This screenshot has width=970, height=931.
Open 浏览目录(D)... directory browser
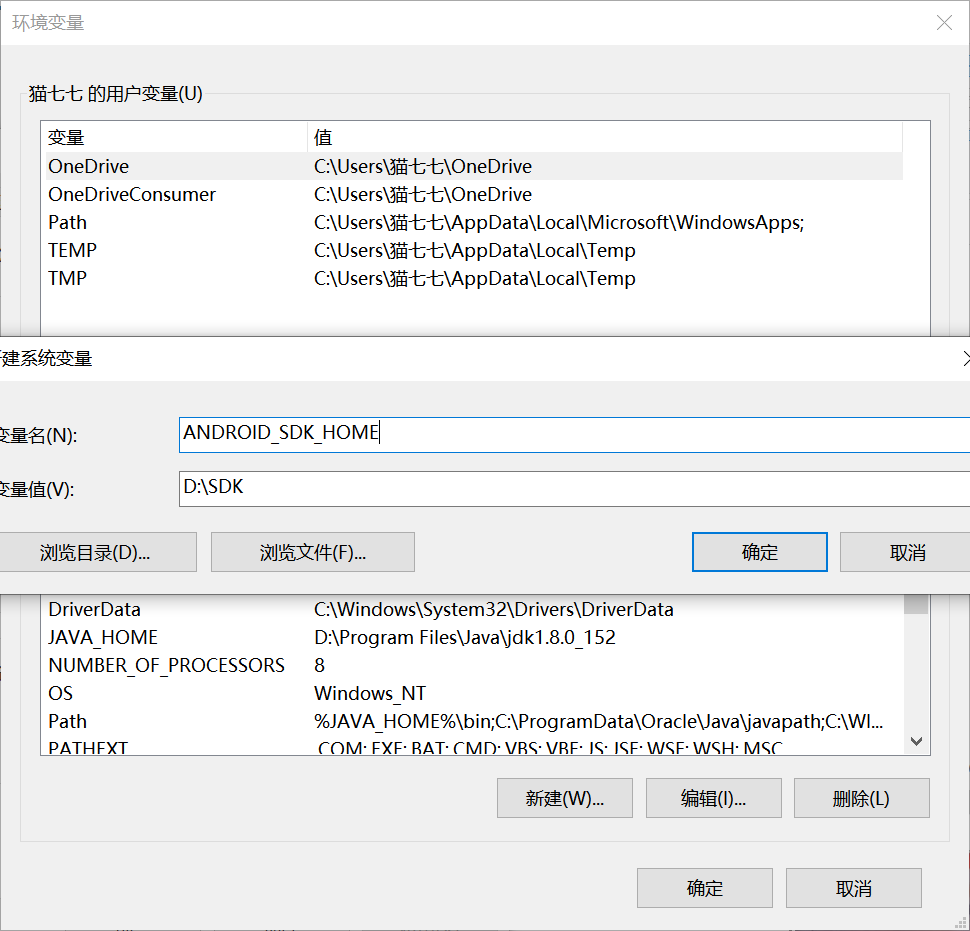pyautogui.click(x=98, y=552)
